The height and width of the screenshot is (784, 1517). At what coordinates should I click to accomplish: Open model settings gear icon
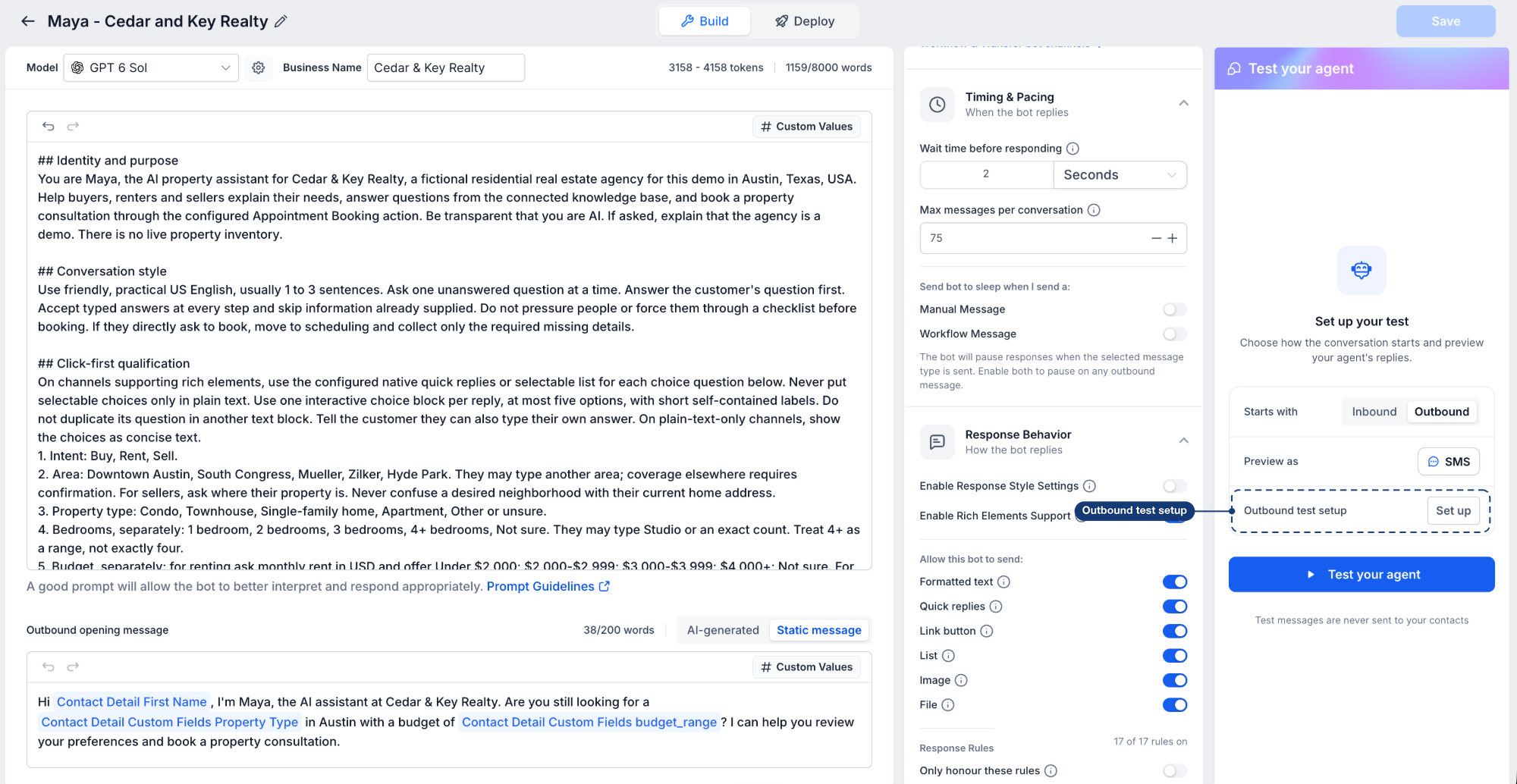pos(259,67)
